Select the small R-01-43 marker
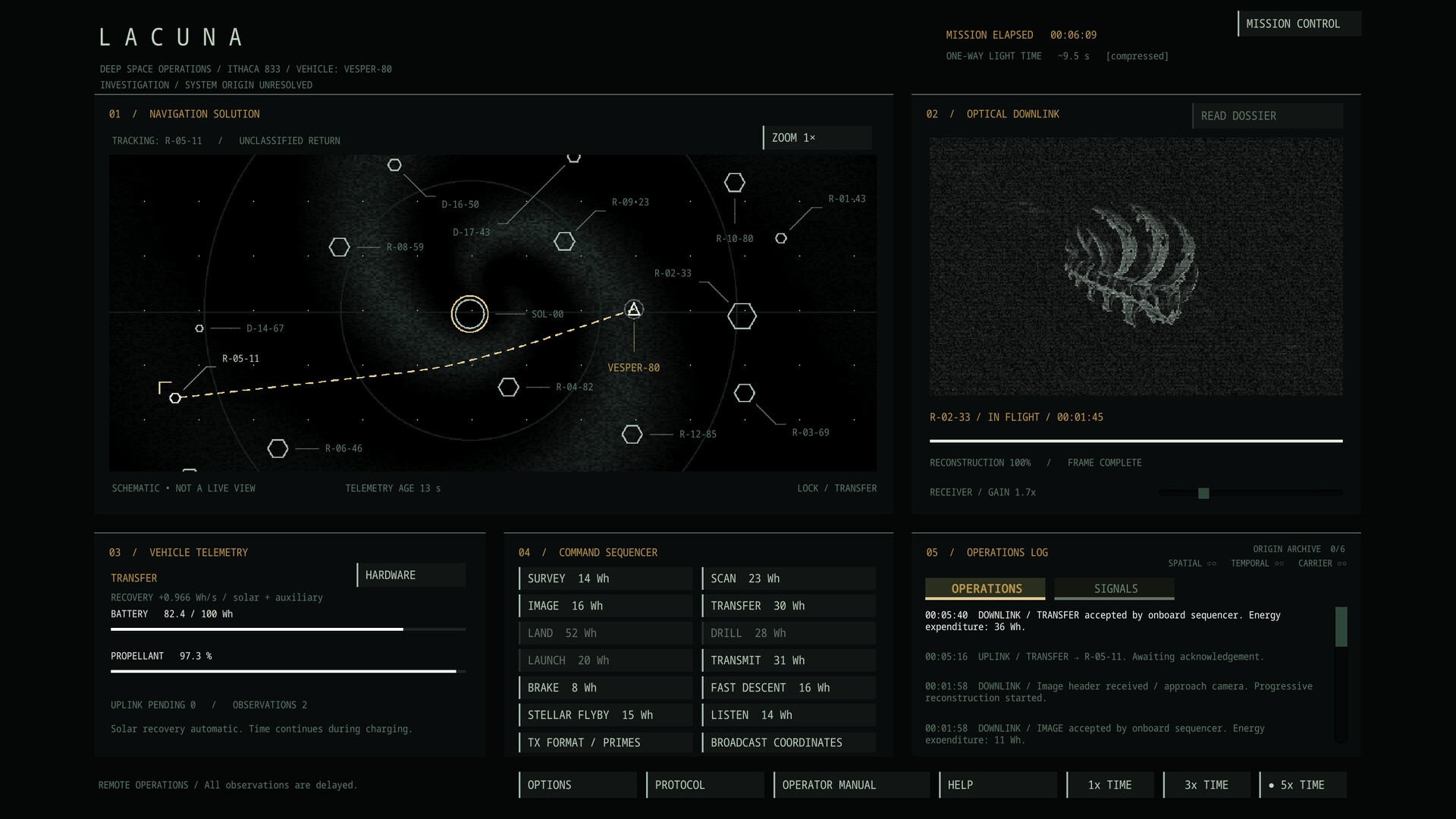 pyautogui.click(x=781, y=238)
